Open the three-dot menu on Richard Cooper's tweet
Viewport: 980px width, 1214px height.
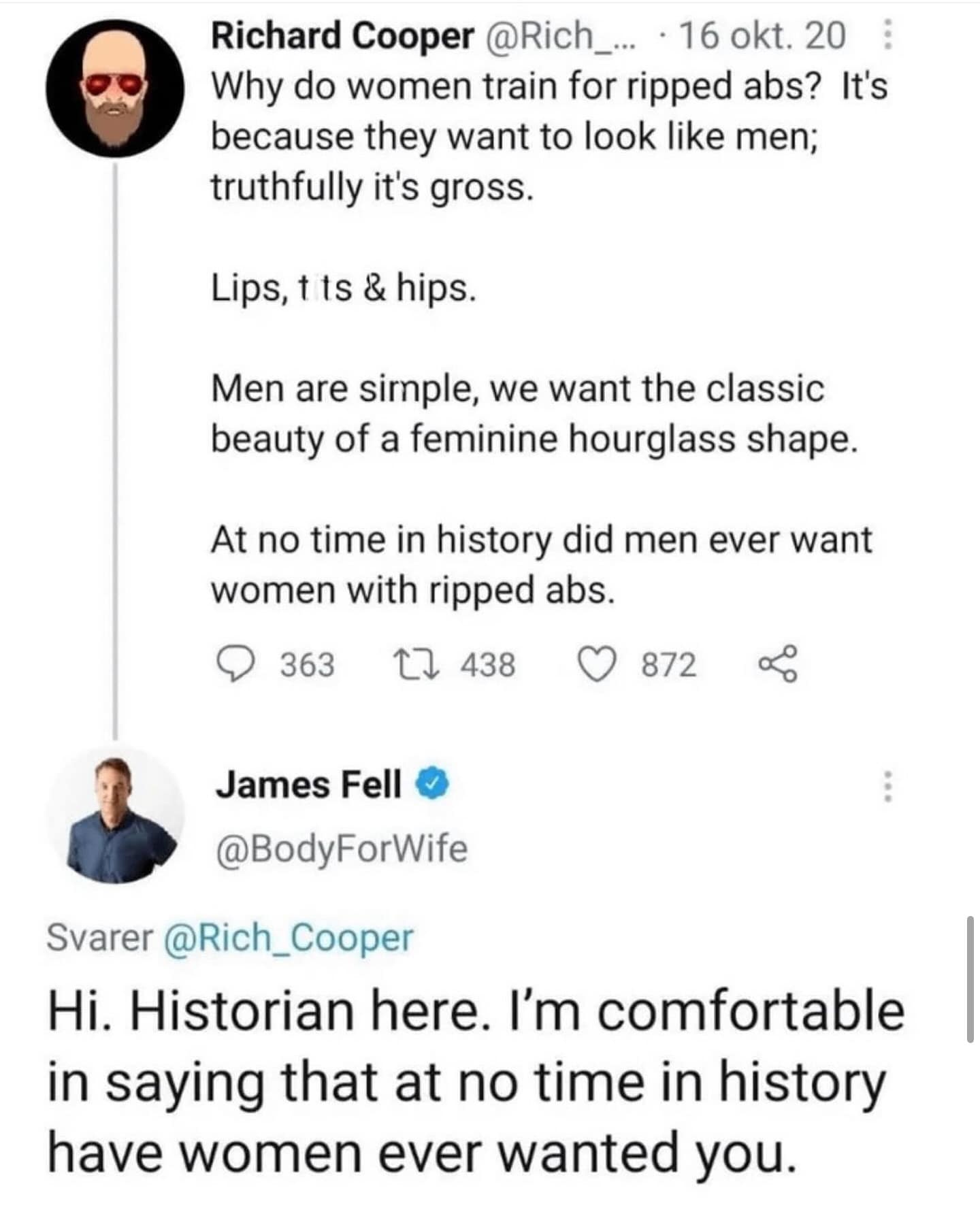[887, 35]
